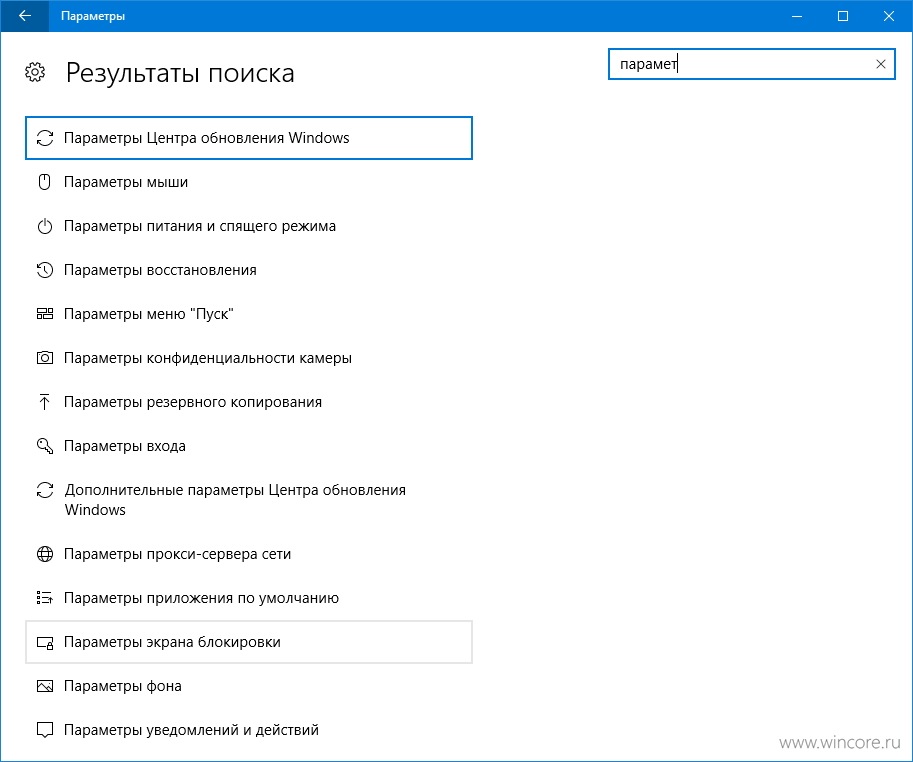The image size is (913, 762).
Task: Click the backup upload arrow icon
Action: 45,402
